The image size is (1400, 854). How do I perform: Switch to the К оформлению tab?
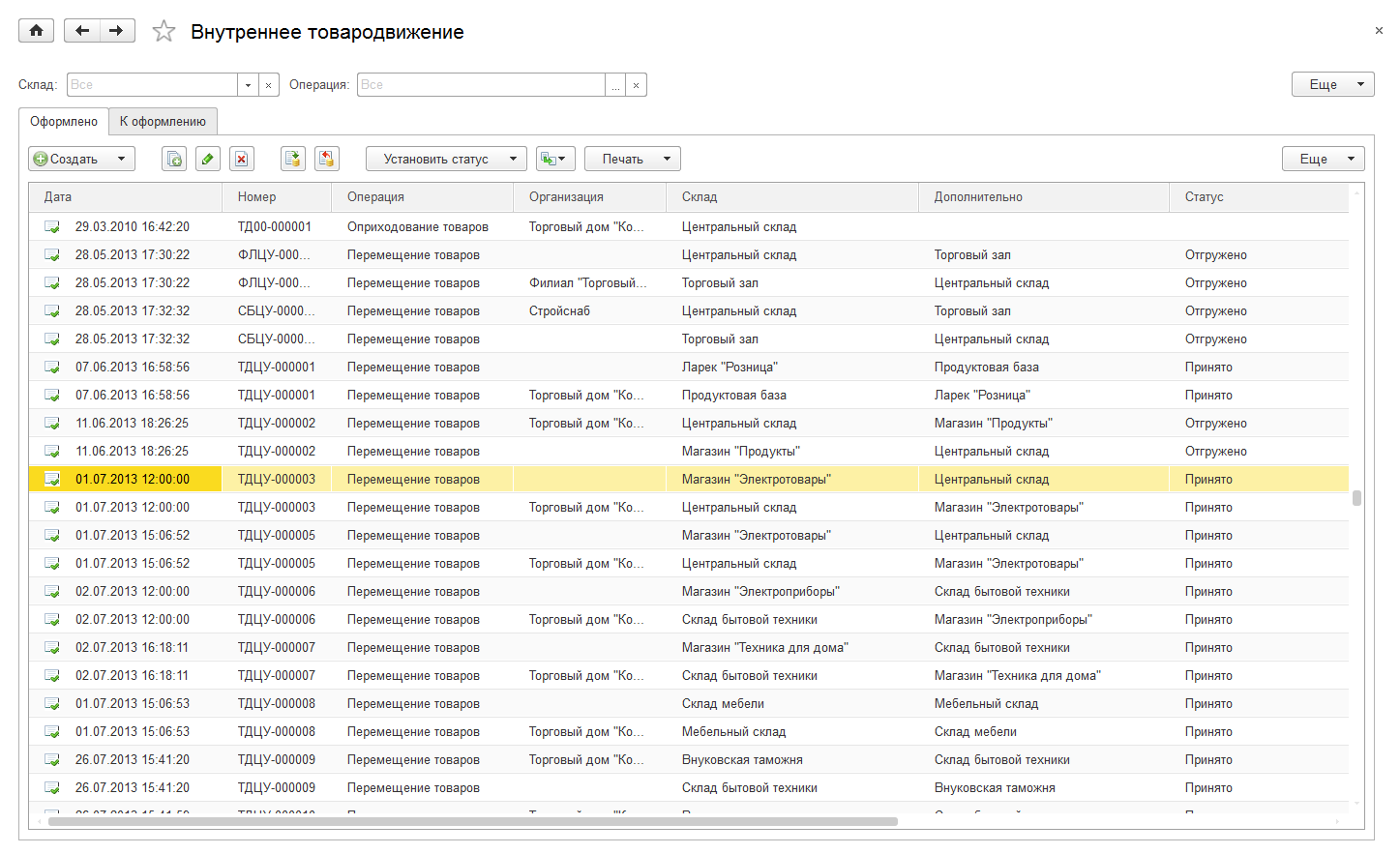click(163, 122)
